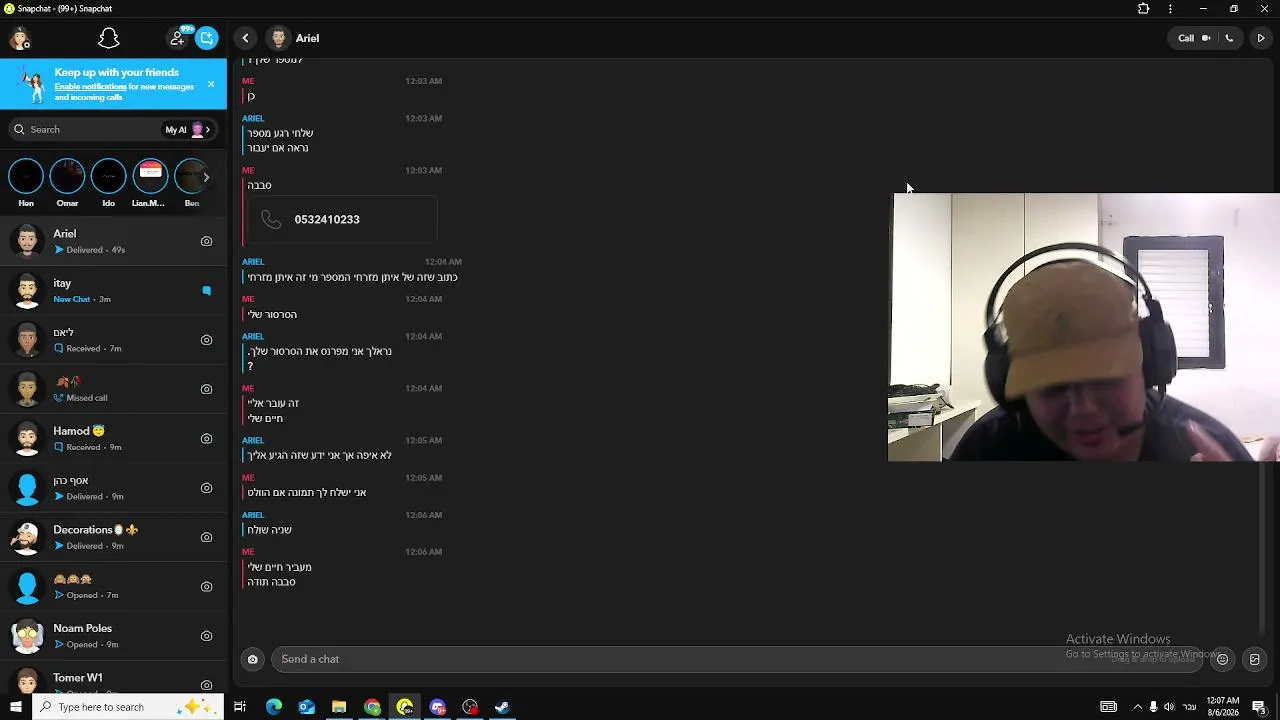Open the chat with the Missed call
Screen dimensions: 1280x720
pos(113,389)
